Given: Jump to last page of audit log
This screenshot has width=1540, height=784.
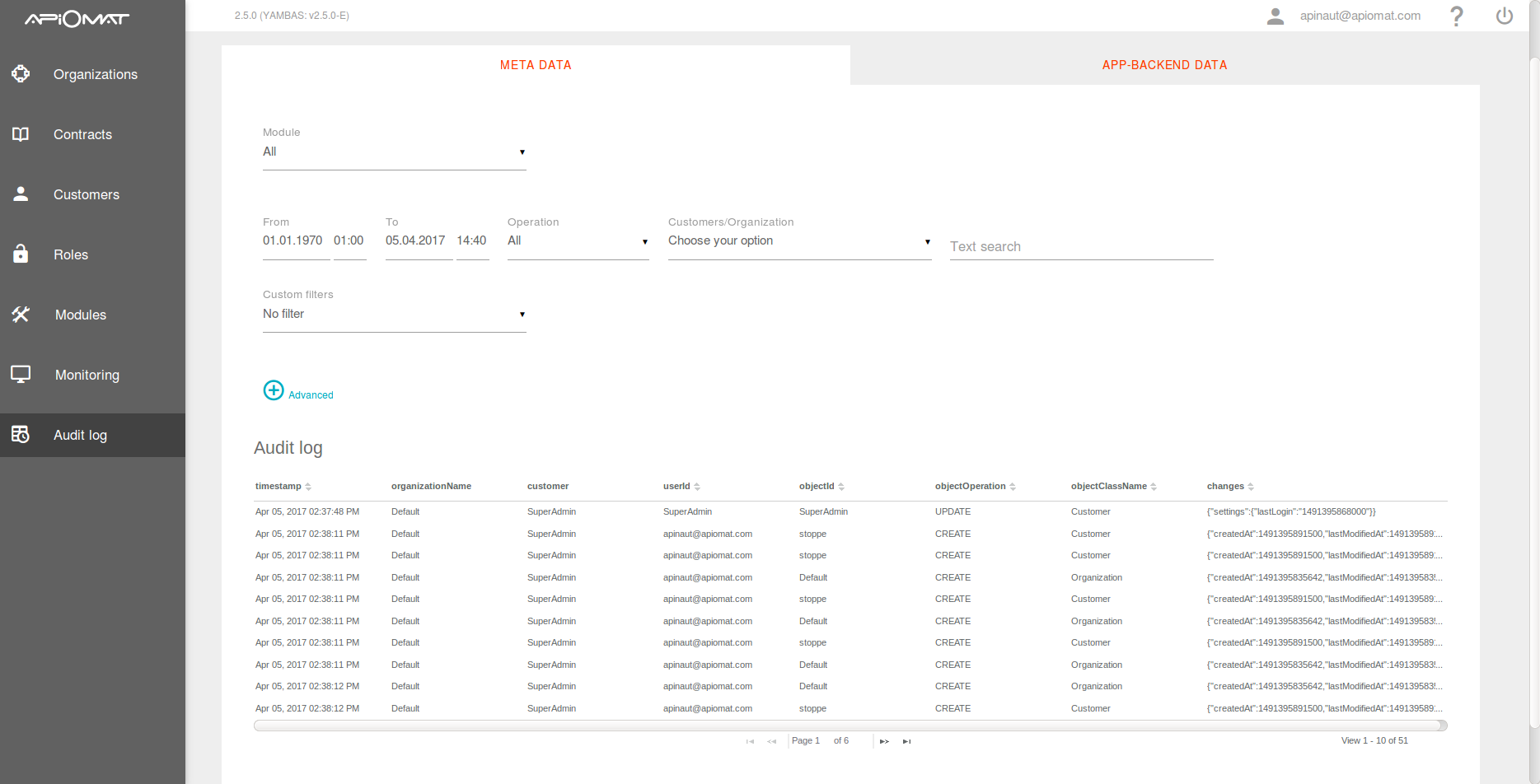Looking at the screenshot, I should pos(906,741).
